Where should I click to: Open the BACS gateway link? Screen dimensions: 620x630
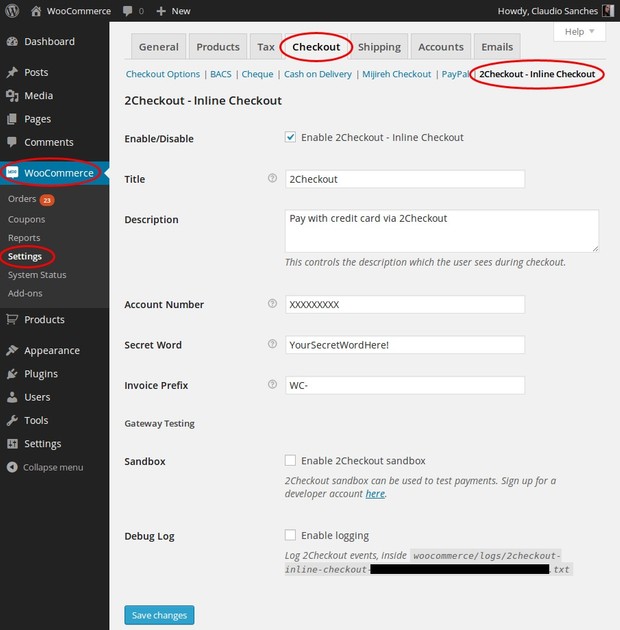(221, 74)
